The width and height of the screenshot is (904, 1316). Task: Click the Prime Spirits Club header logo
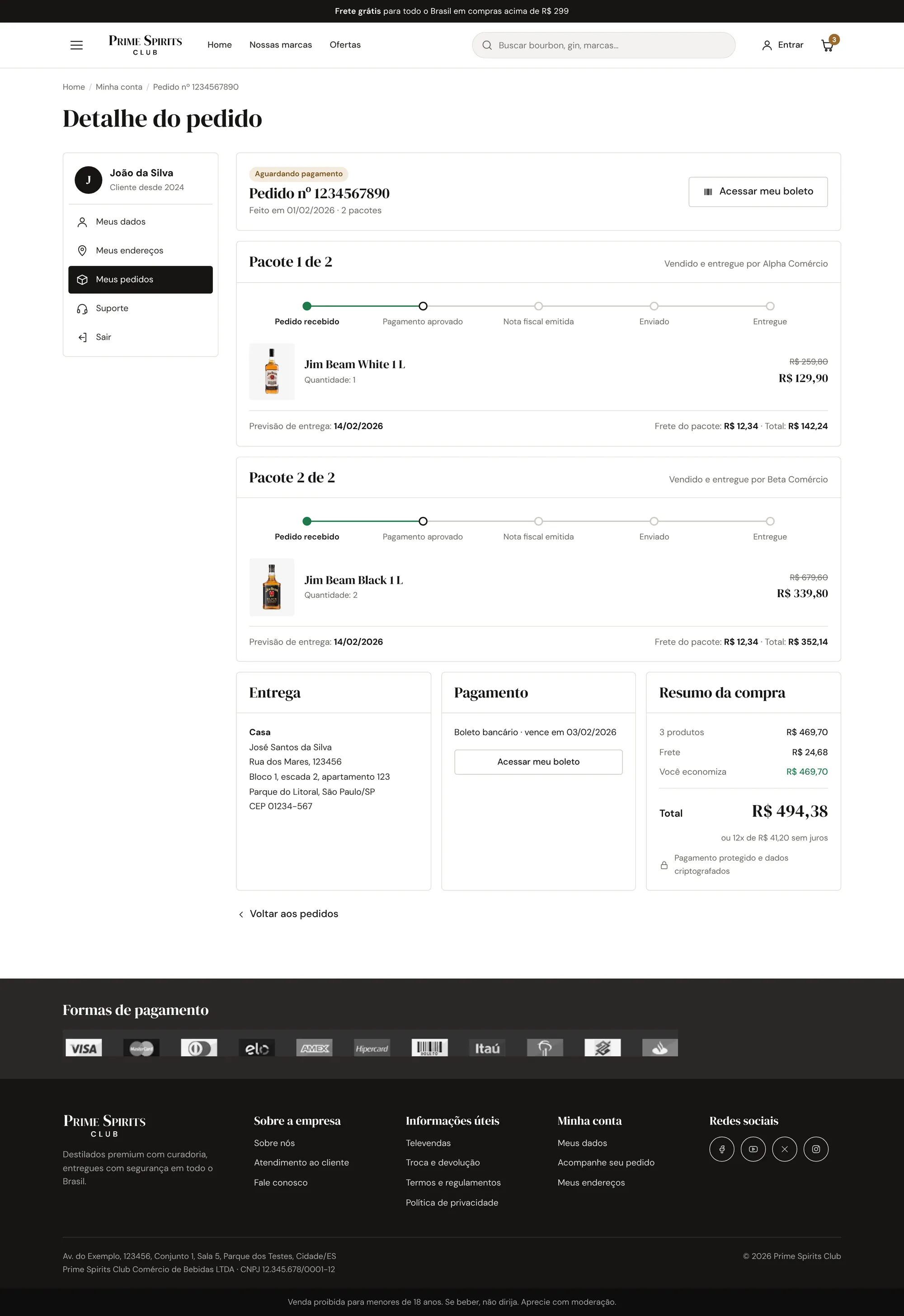[x=145, y=45]
